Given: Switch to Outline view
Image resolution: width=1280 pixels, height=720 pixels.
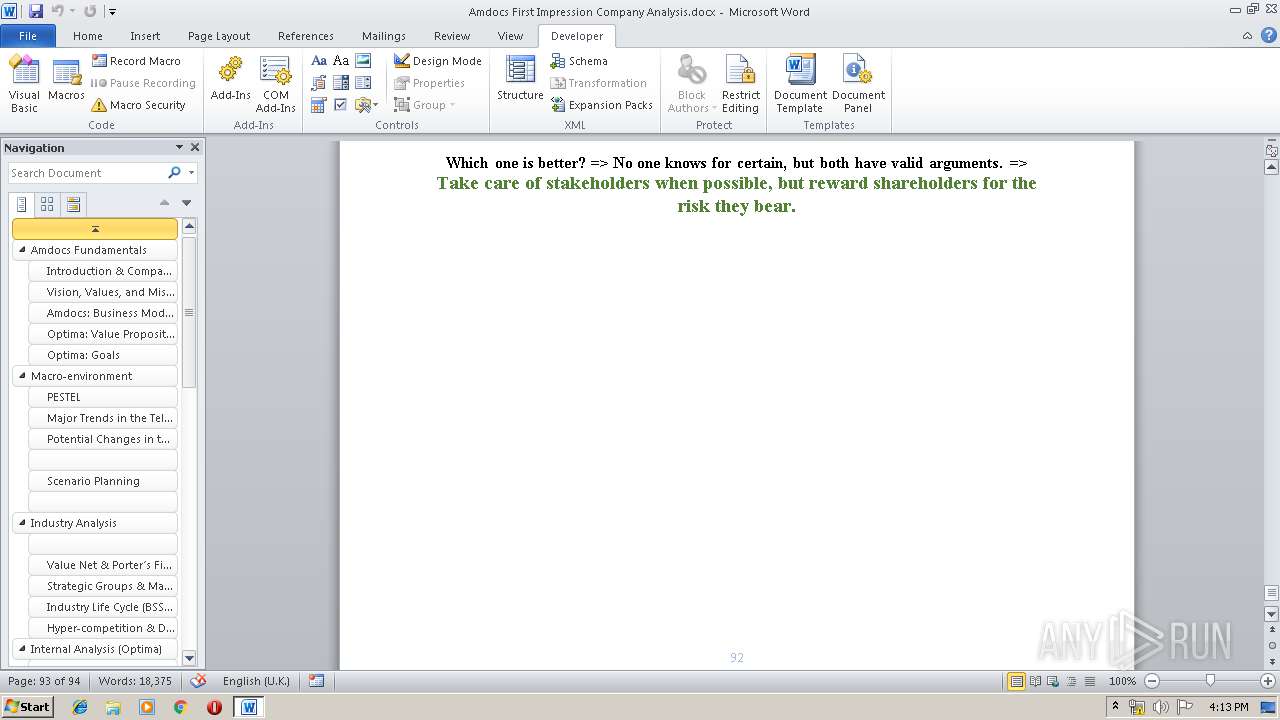Looking at the screenshot, I should point(1070,681).
